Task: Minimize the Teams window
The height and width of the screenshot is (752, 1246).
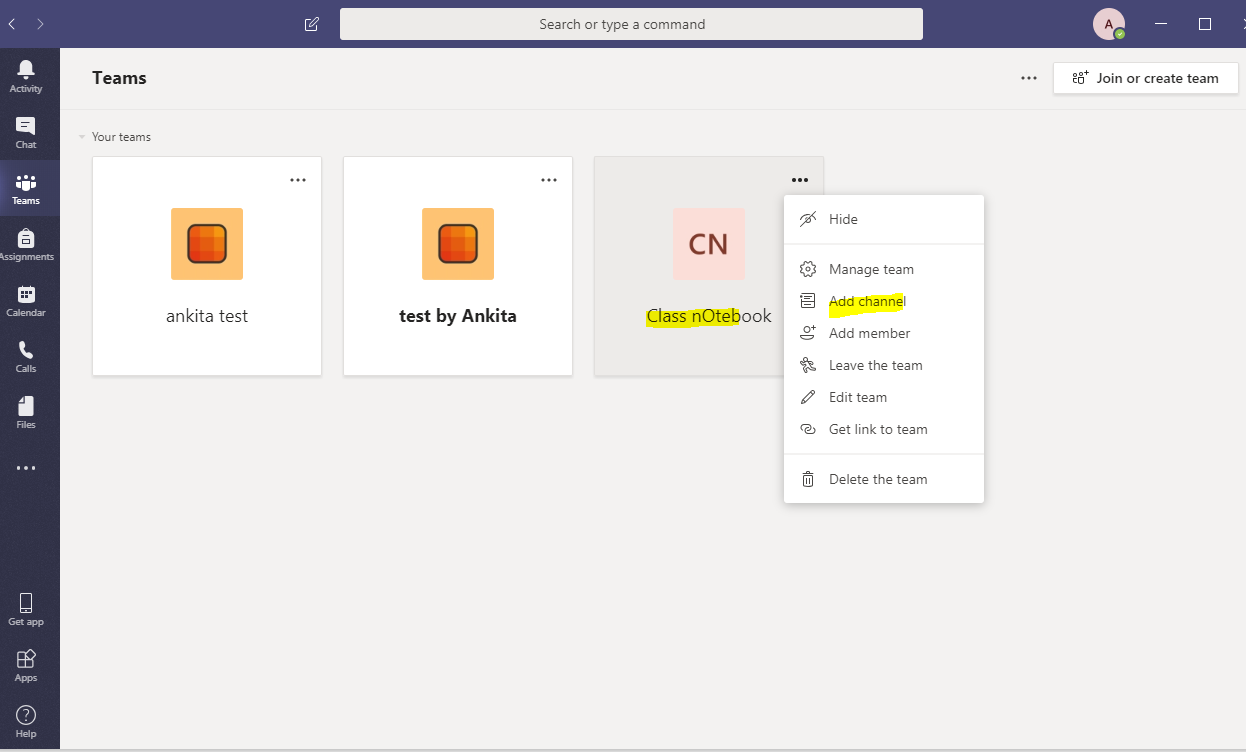Action: click(1161, 24)
